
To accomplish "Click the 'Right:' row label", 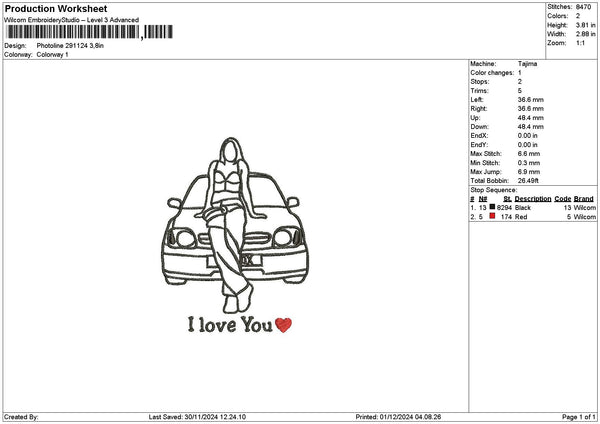I will pos(479,109).
